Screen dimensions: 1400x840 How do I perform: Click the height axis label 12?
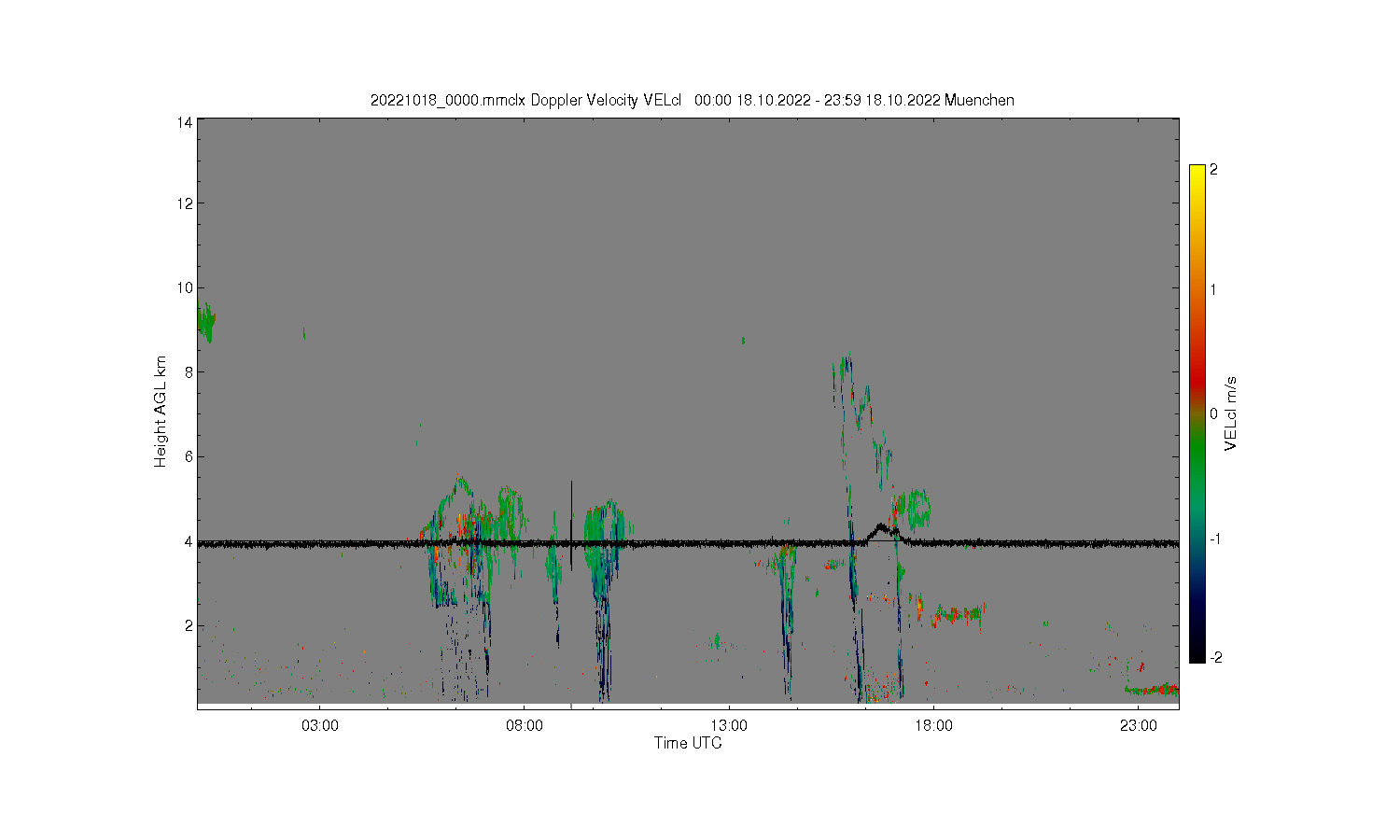[185, 203]
